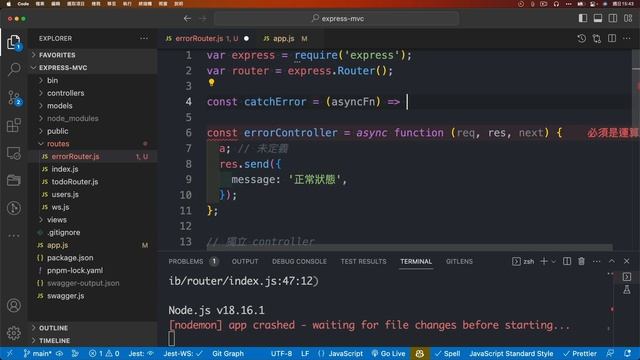Go back in navigation history
640x360 pixels.
[187, 18]
